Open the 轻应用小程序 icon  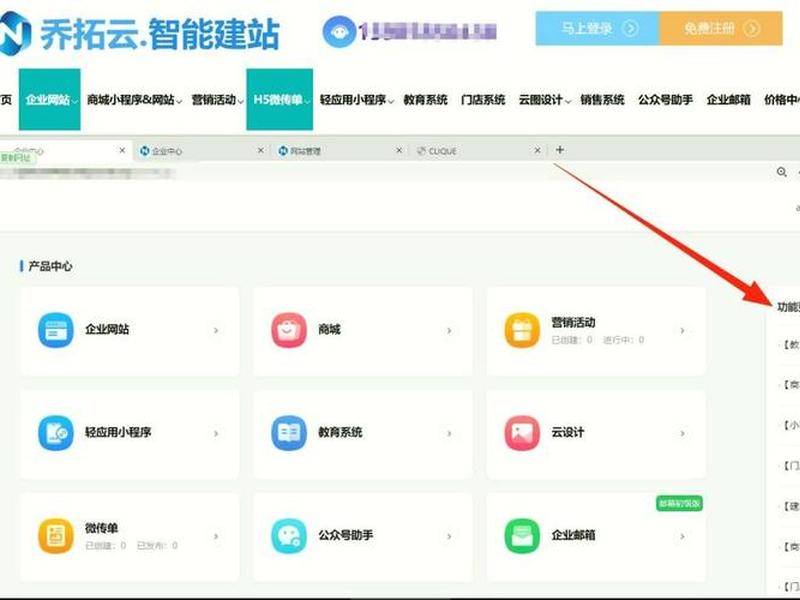tap(56, 433)
